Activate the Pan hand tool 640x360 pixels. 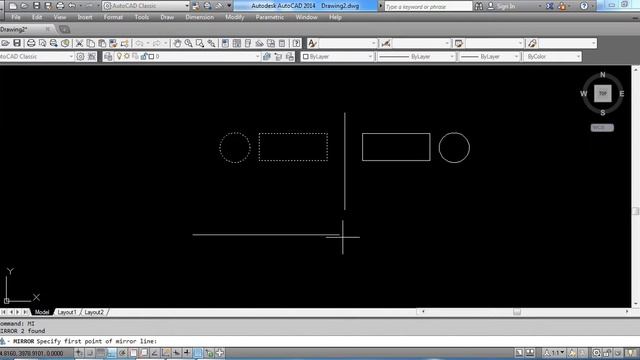click(x=177, y=43)
